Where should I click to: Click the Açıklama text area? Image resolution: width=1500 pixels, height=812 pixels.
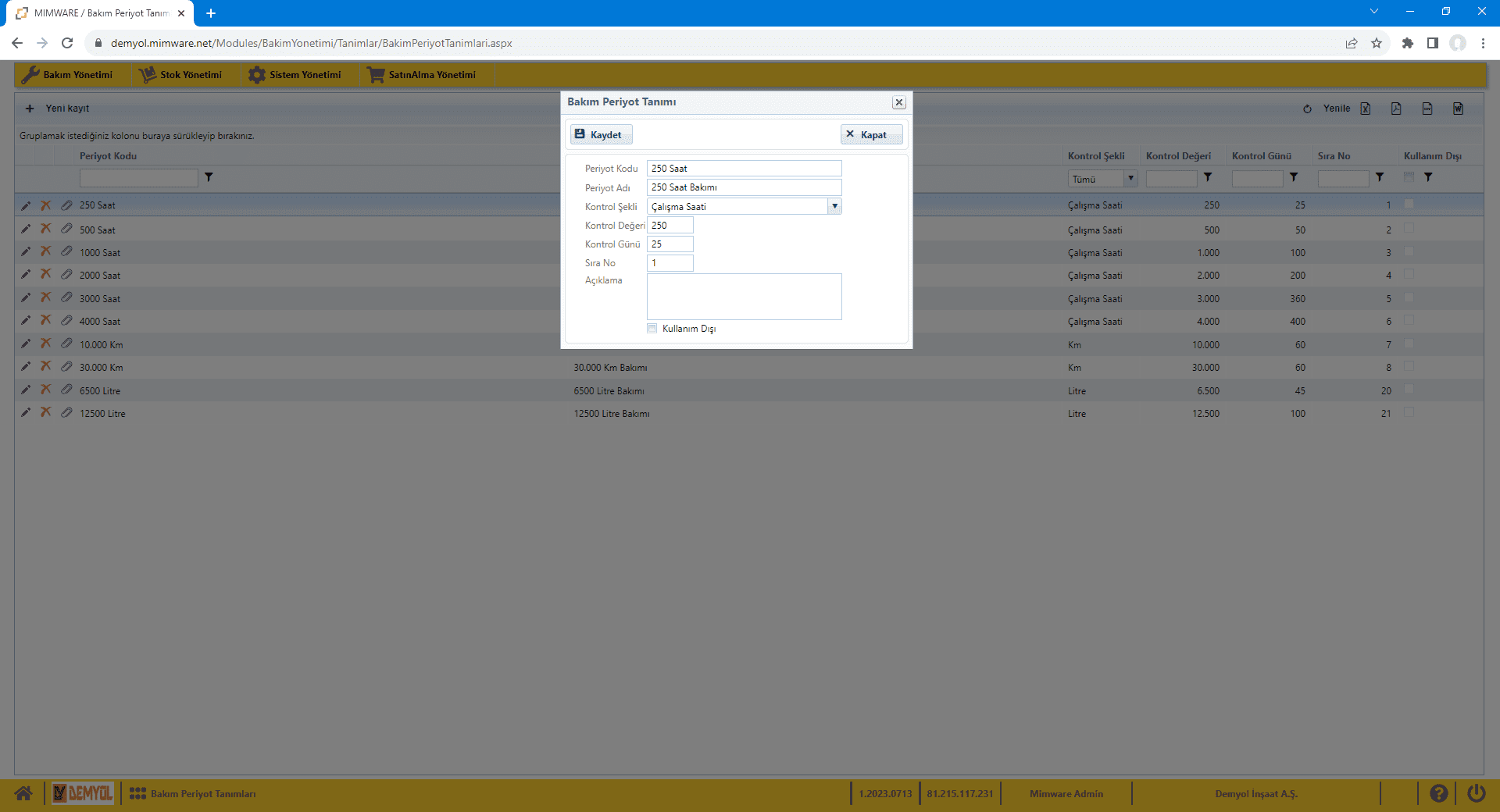[x=744, y=297]
